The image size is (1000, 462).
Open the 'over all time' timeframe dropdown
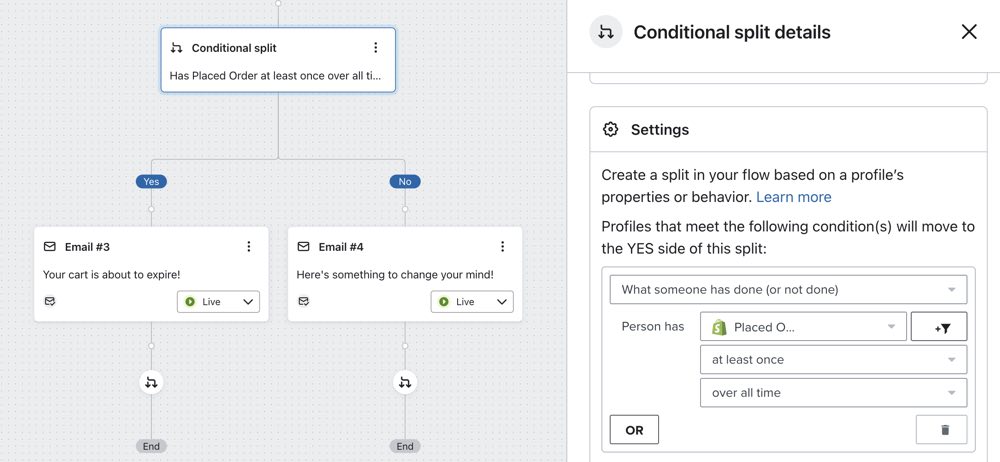[x=834, y=393]
